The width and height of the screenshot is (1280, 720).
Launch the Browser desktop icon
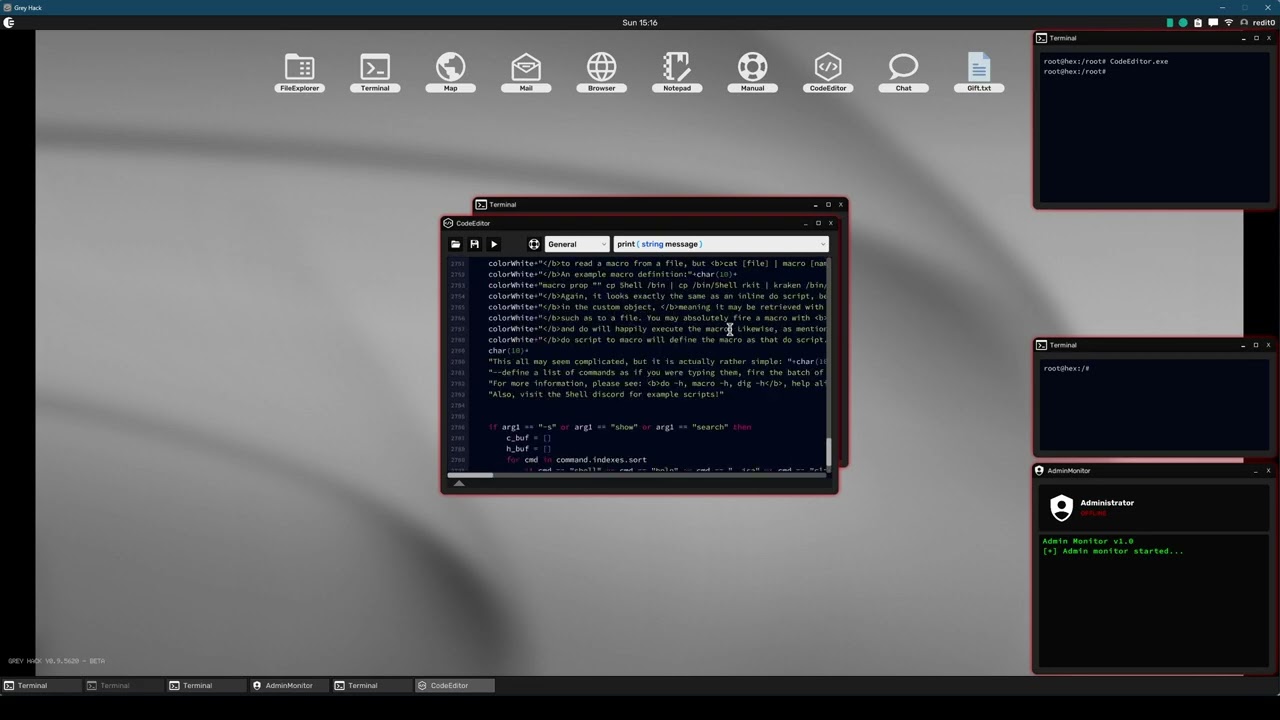coord(601,73)
